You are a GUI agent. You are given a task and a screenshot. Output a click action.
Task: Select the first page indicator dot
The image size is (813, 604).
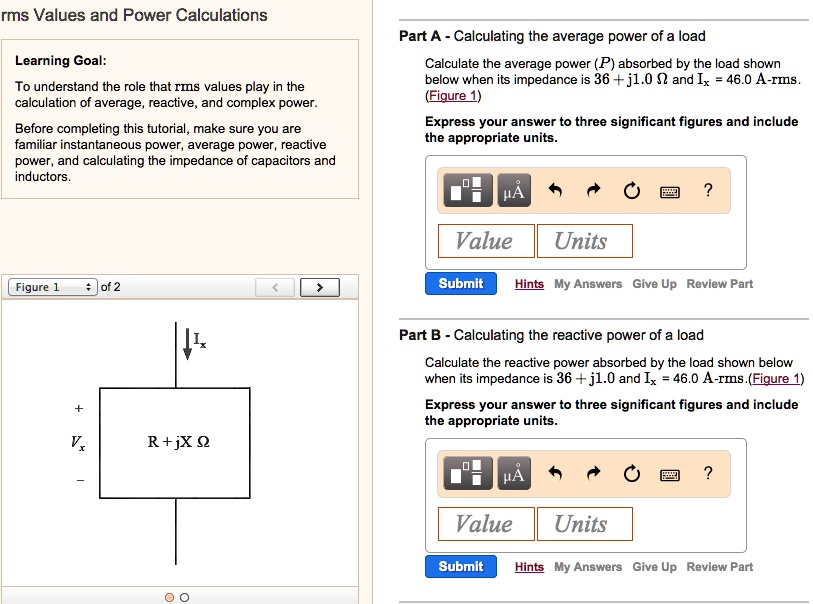[x=168, y=595]
